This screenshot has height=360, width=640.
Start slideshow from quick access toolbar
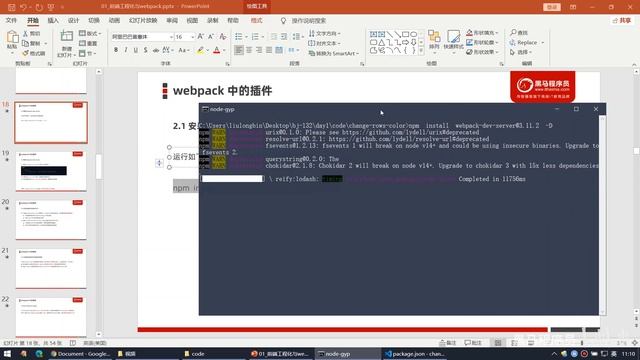51,7
